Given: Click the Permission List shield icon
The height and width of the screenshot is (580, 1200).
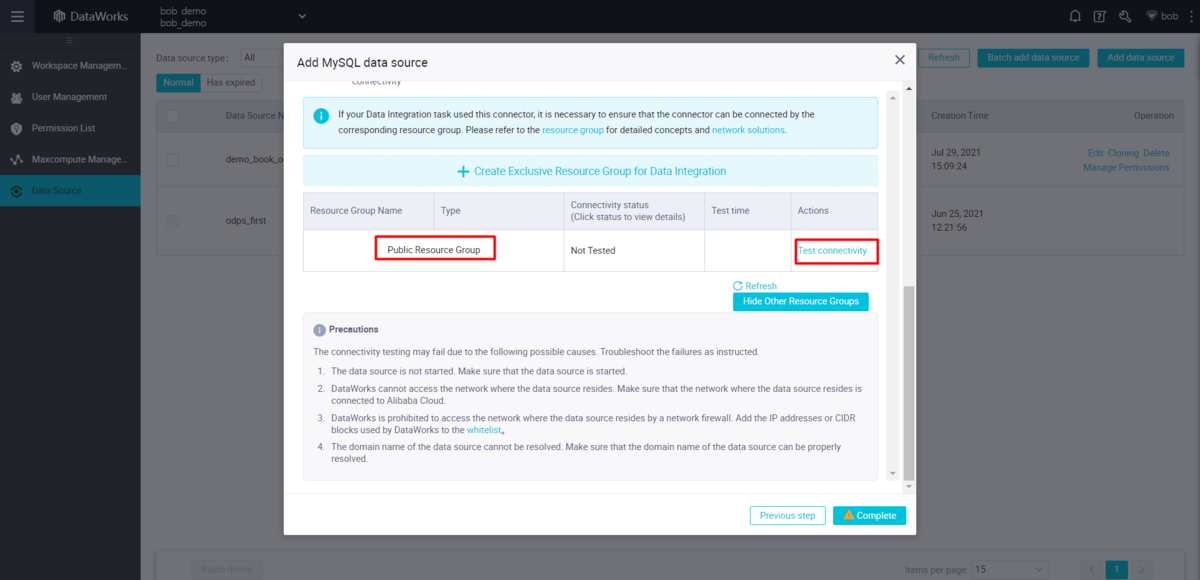Looking at the screenshot, I should (16, 128).
